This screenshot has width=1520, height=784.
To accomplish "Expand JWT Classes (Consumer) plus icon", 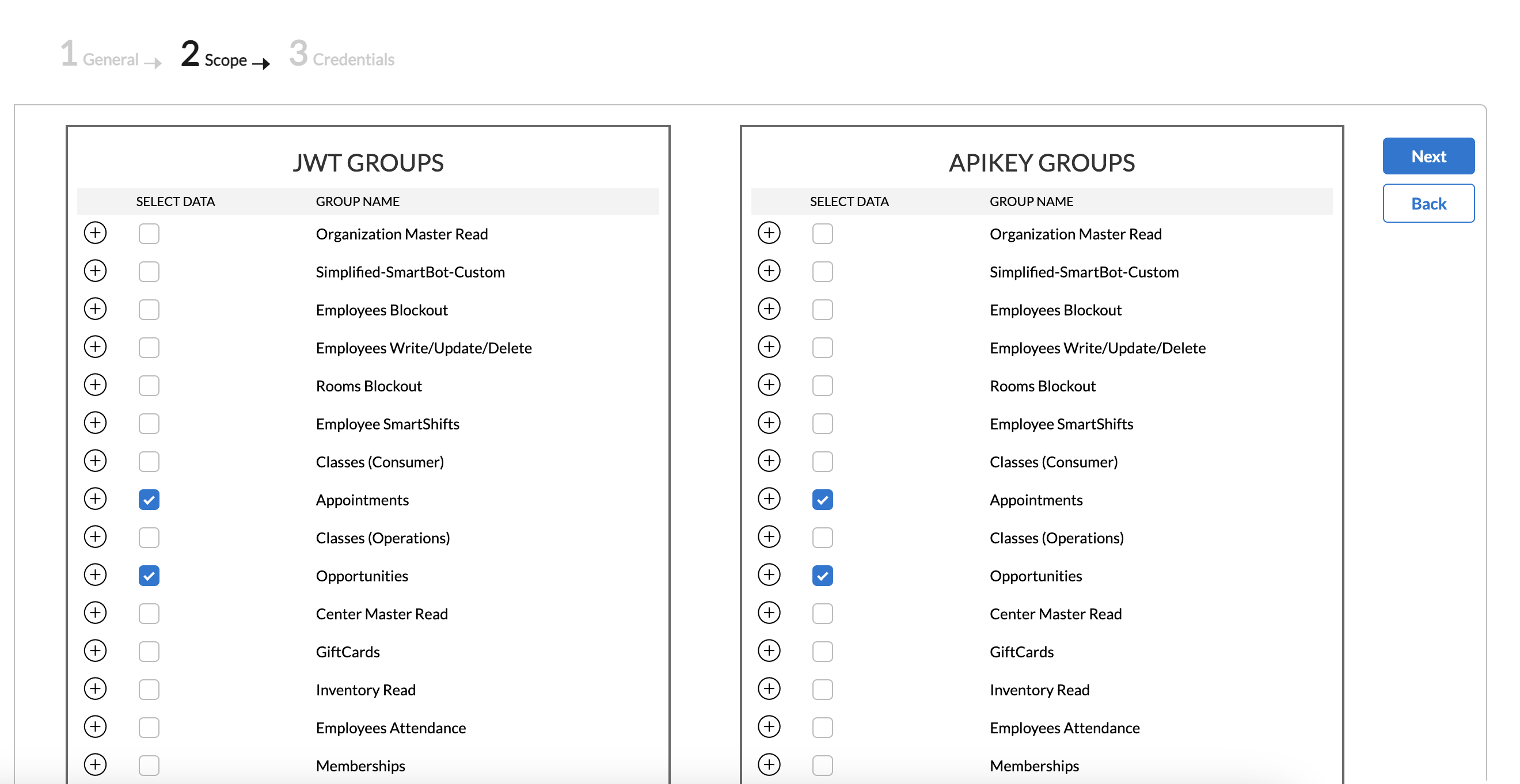I will point(95,460).
